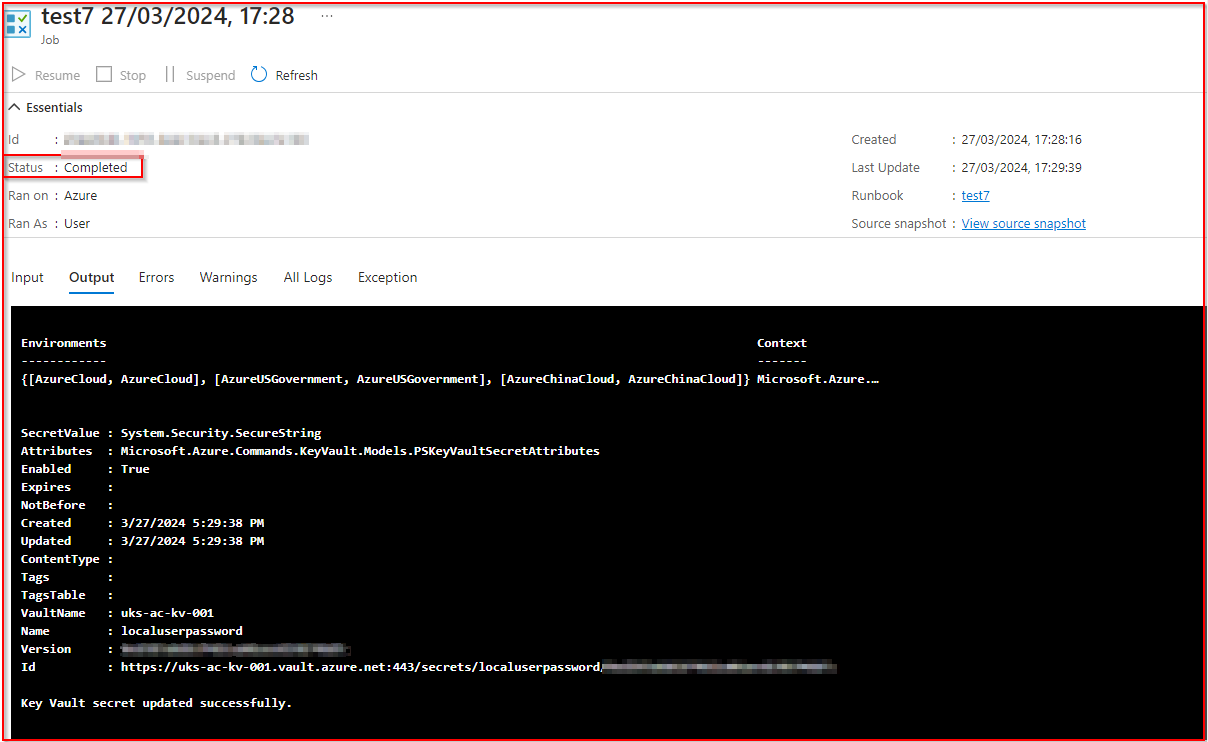Switch to the Input tab
Screen dimensions: 1208x742
[27, 277]
